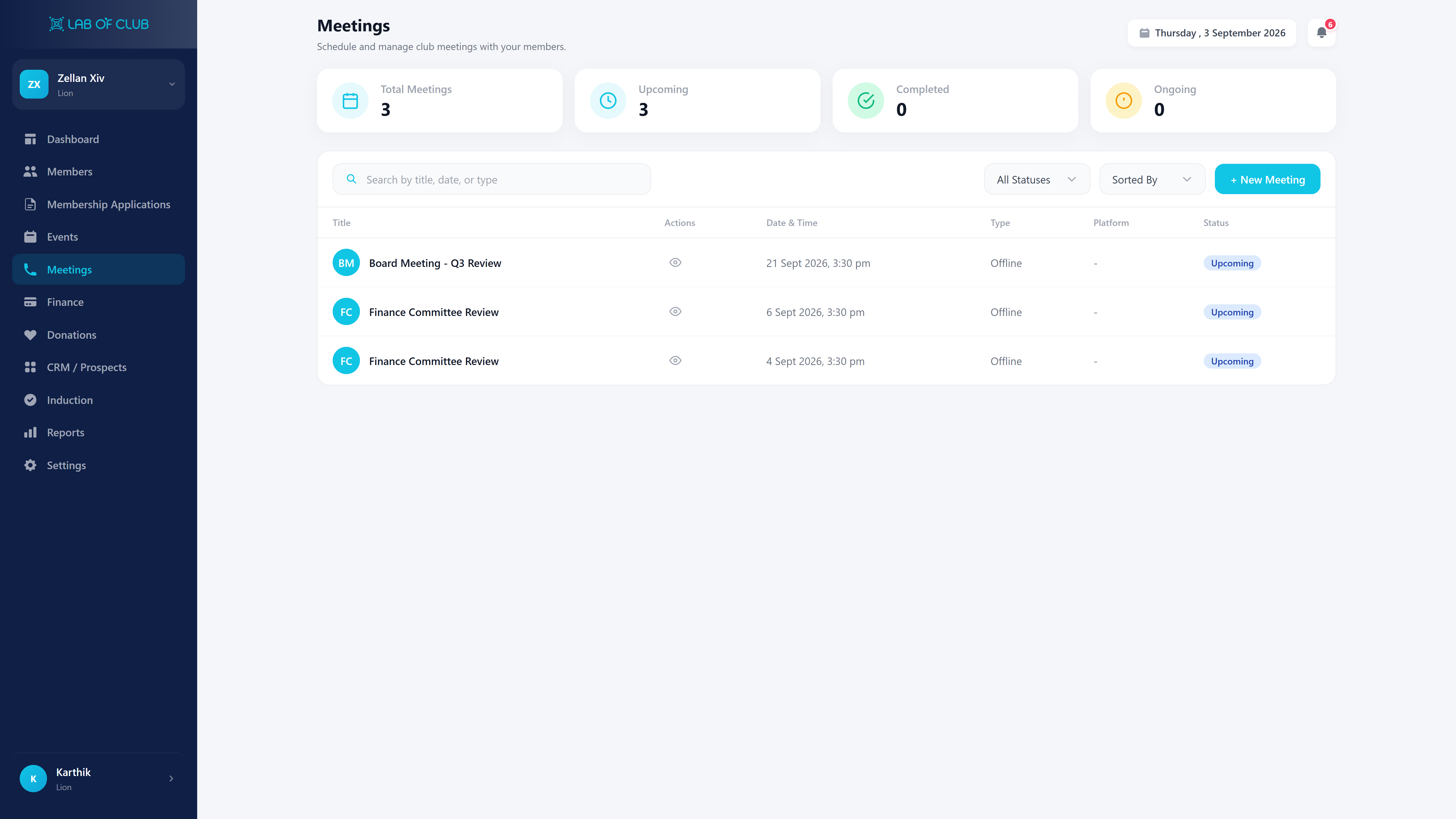
Task: Expand the Zellan Xiv club switcher
Action: [x=172, y=84]
